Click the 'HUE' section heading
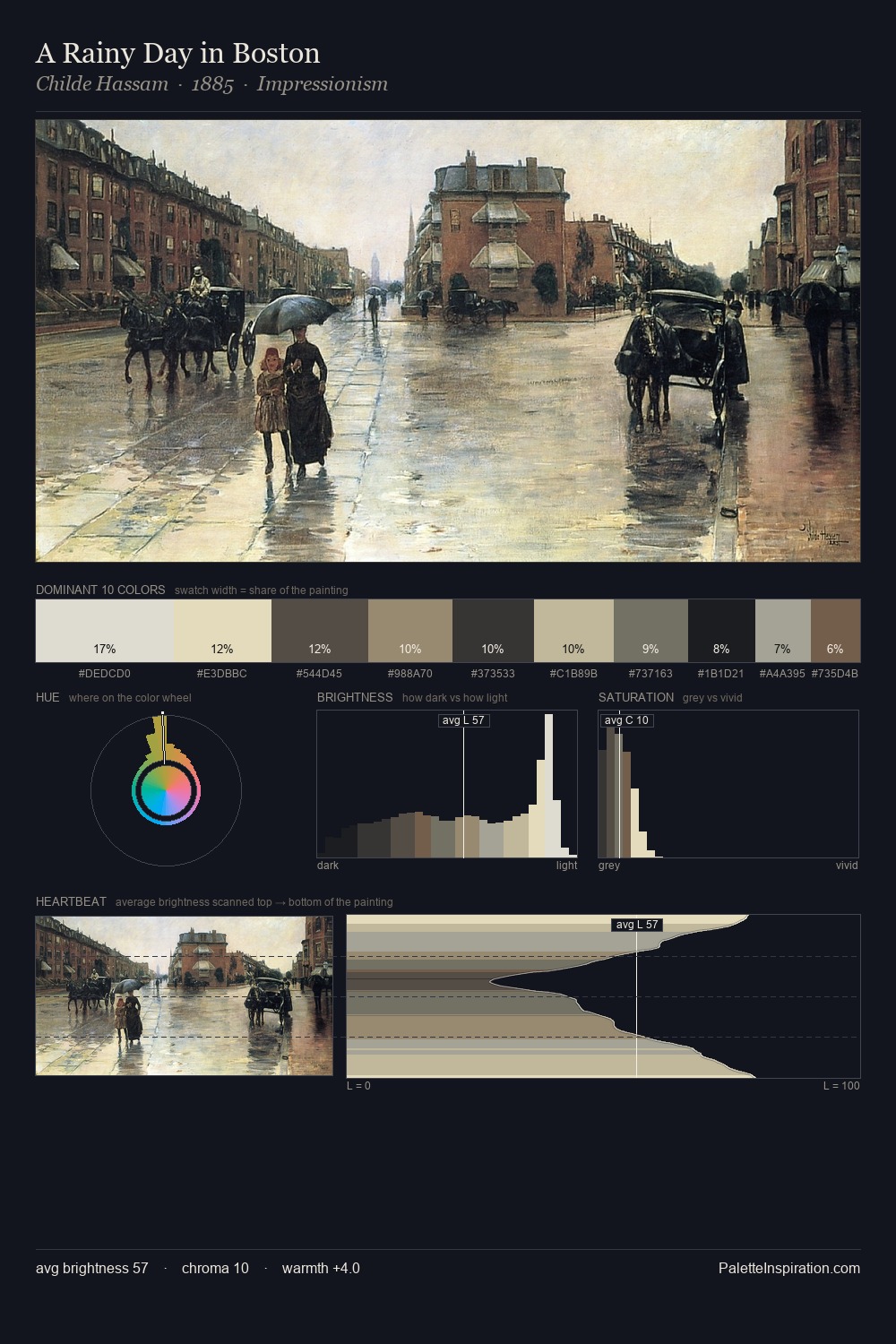This screenshot has height=1344, width=896. tap(47, 697)
